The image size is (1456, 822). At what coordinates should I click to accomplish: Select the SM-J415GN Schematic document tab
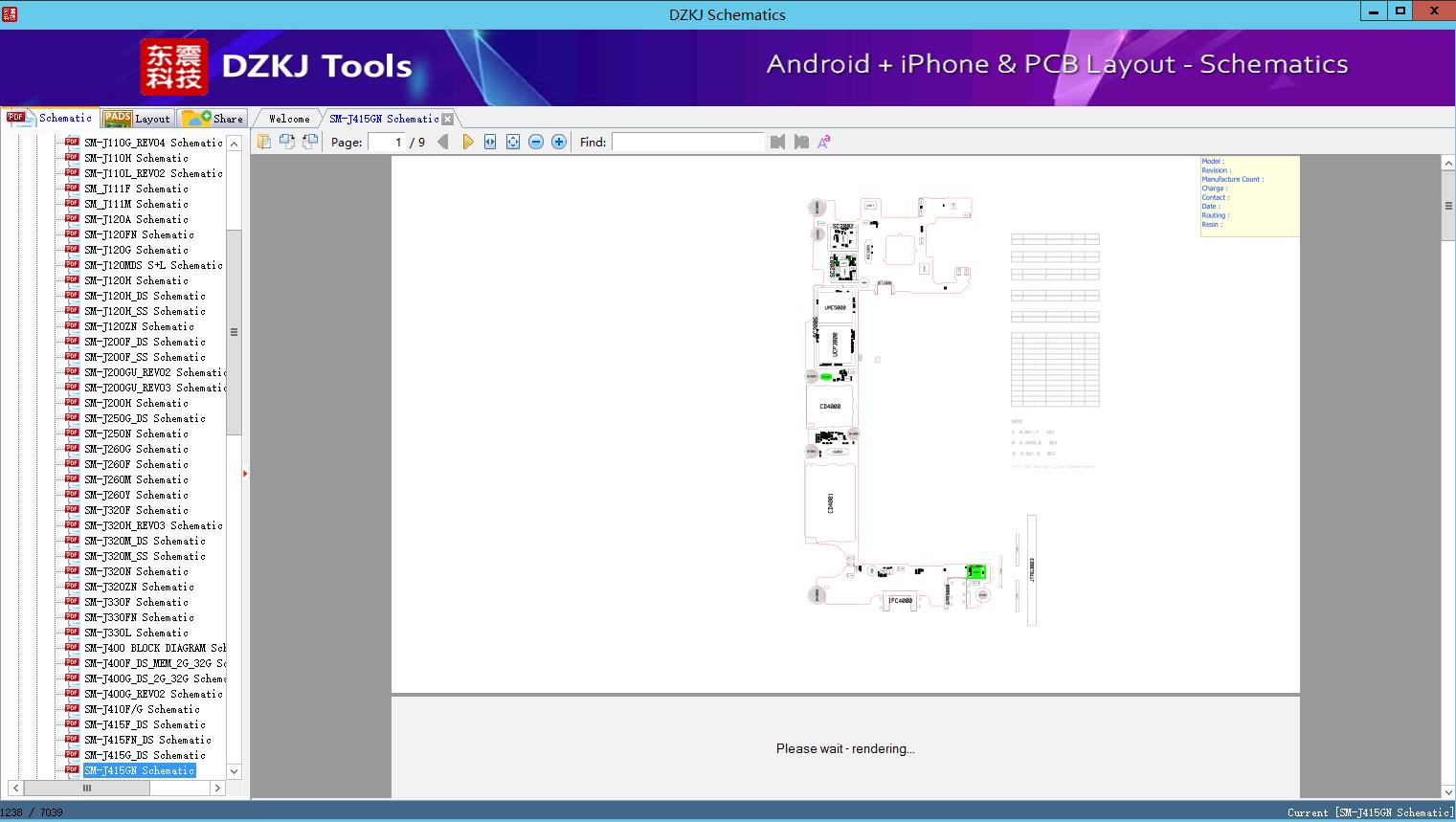[x=384, y=119]
